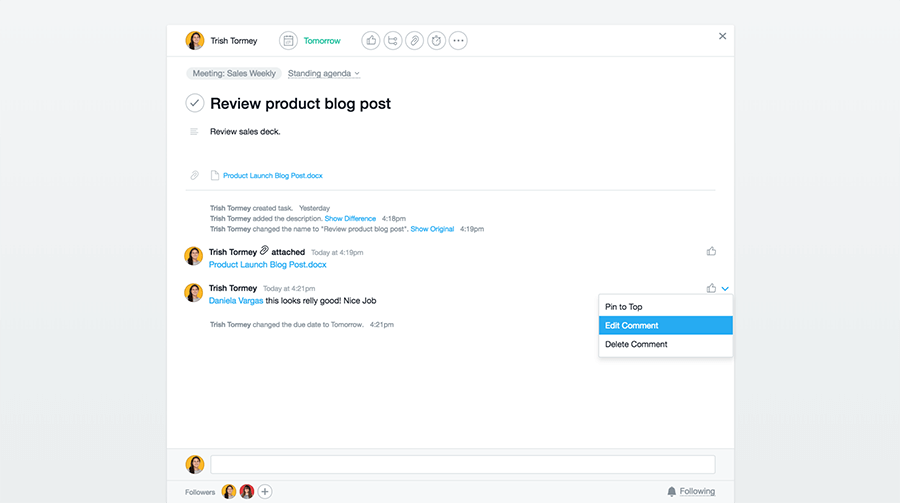Click the description lines icon
The width and height of the screenshot is (900, 503).
point(194,132)
